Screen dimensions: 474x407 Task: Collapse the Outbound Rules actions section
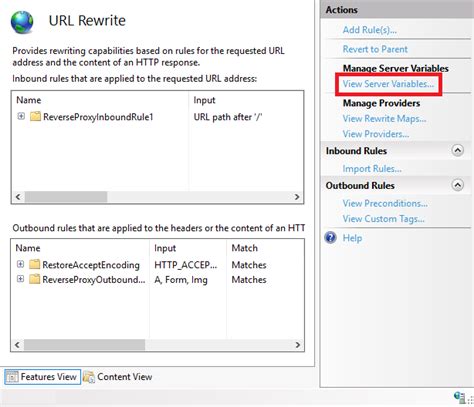pyautogui.click(x=458, y=185)
